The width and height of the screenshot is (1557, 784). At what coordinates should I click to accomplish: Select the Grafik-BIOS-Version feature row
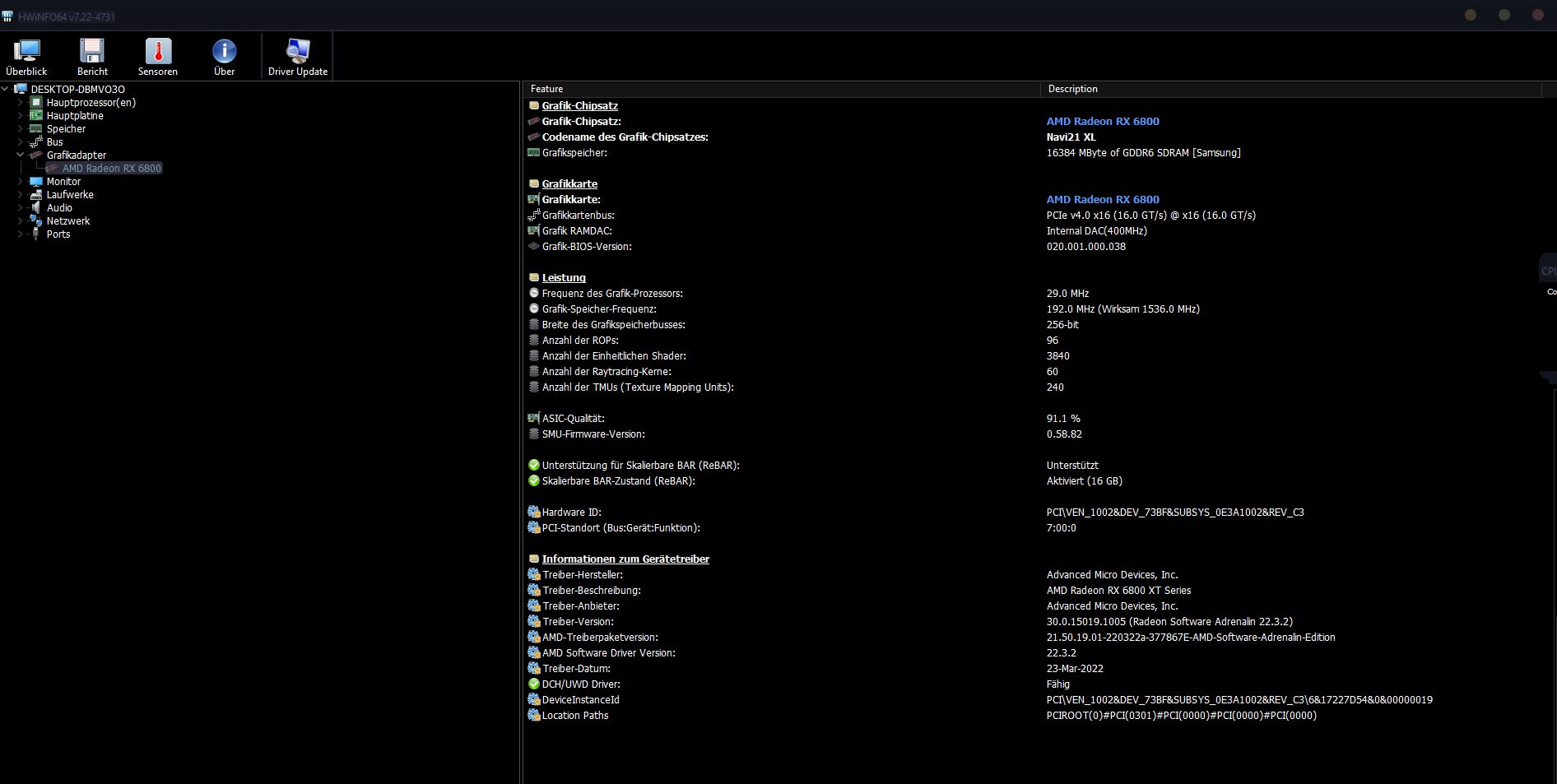1034,247
